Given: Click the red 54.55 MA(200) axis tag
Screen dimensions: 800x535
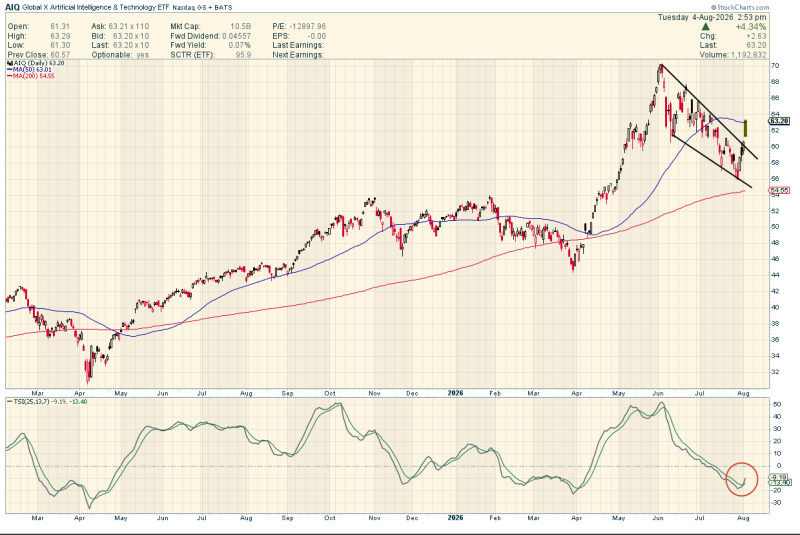Looking at the screenshot, I should click(779, 190).
